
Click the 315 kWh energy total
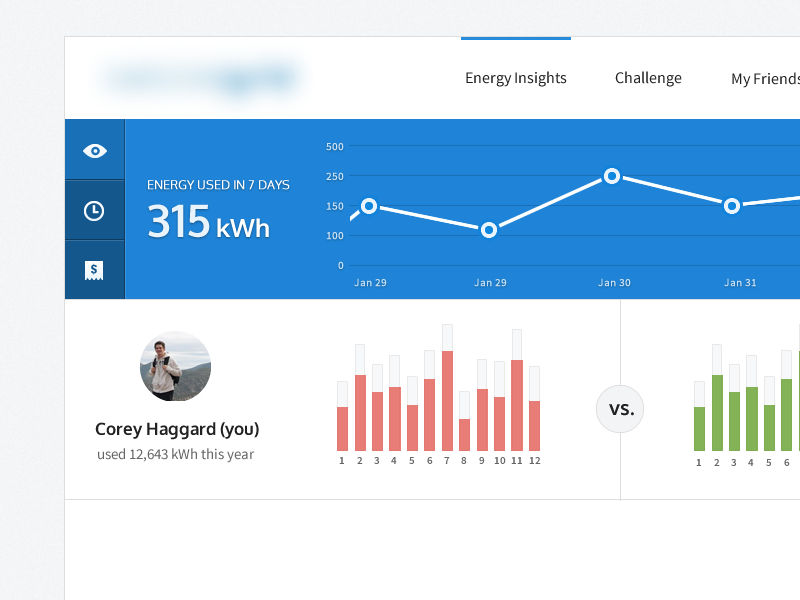(208, 222)
